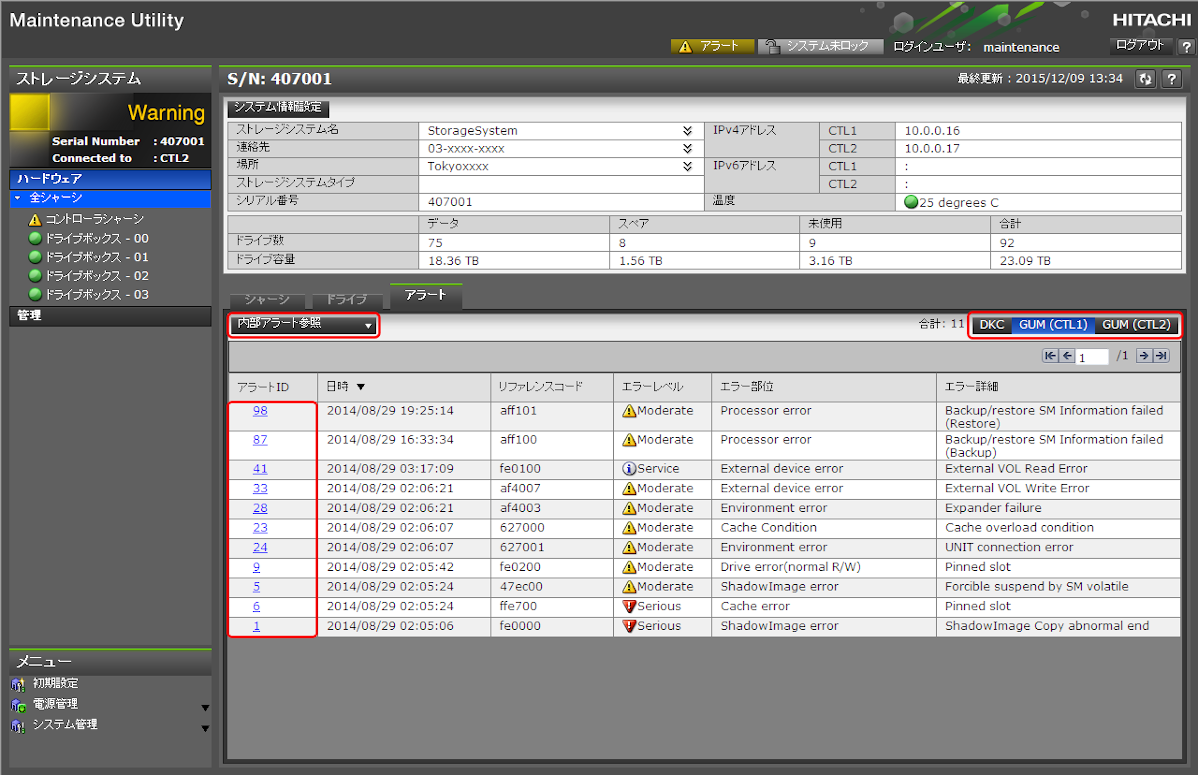This screenshot has width=1198, height=775.
Task: Jump to last alerts page
Action: click(1160, 356)
